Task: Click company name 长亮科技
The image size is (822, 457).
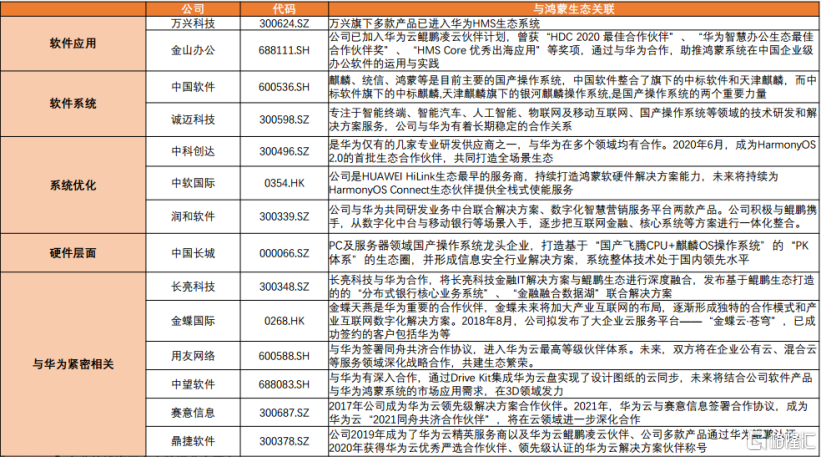Action: [x=193, y=287]
